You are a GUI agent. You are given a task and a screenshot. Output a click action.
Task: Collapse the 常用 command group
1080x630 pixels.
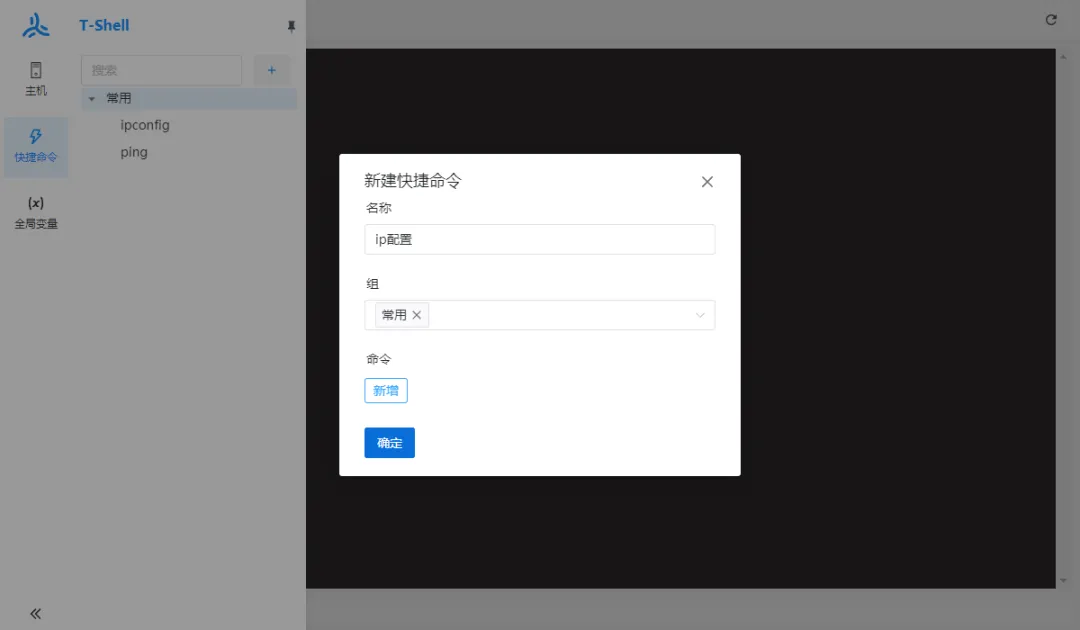tap(91, 98)
